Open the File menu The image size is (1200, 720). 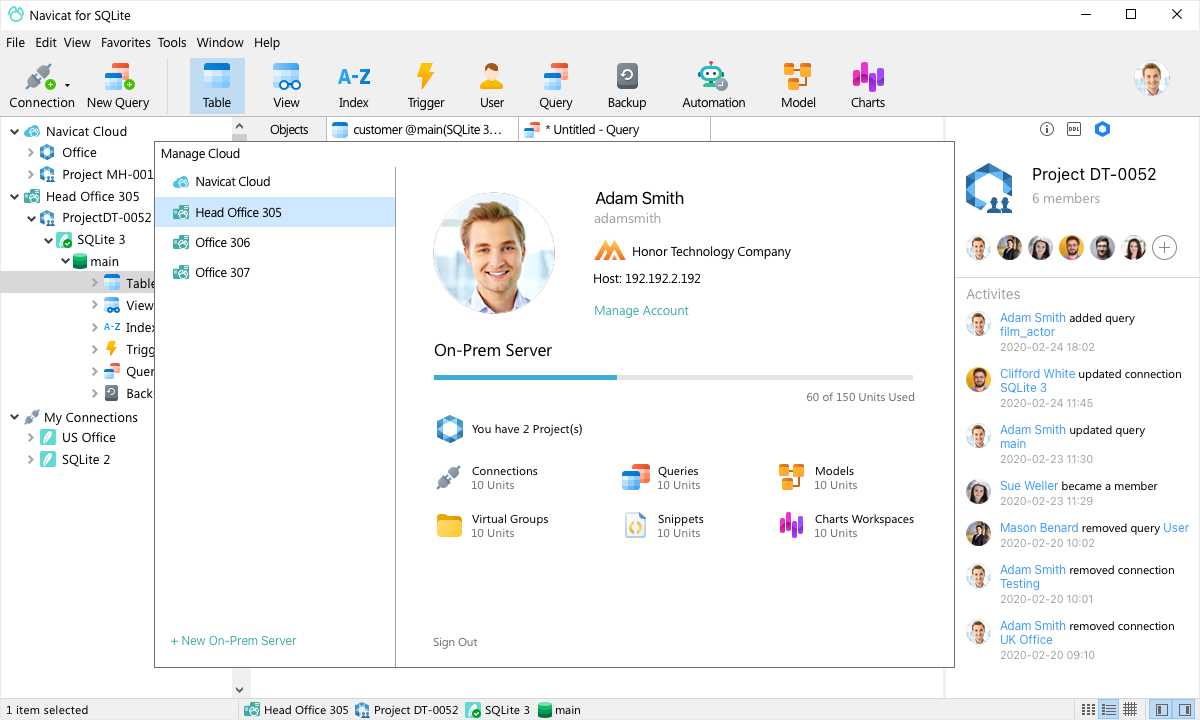(x=15, y=43)
